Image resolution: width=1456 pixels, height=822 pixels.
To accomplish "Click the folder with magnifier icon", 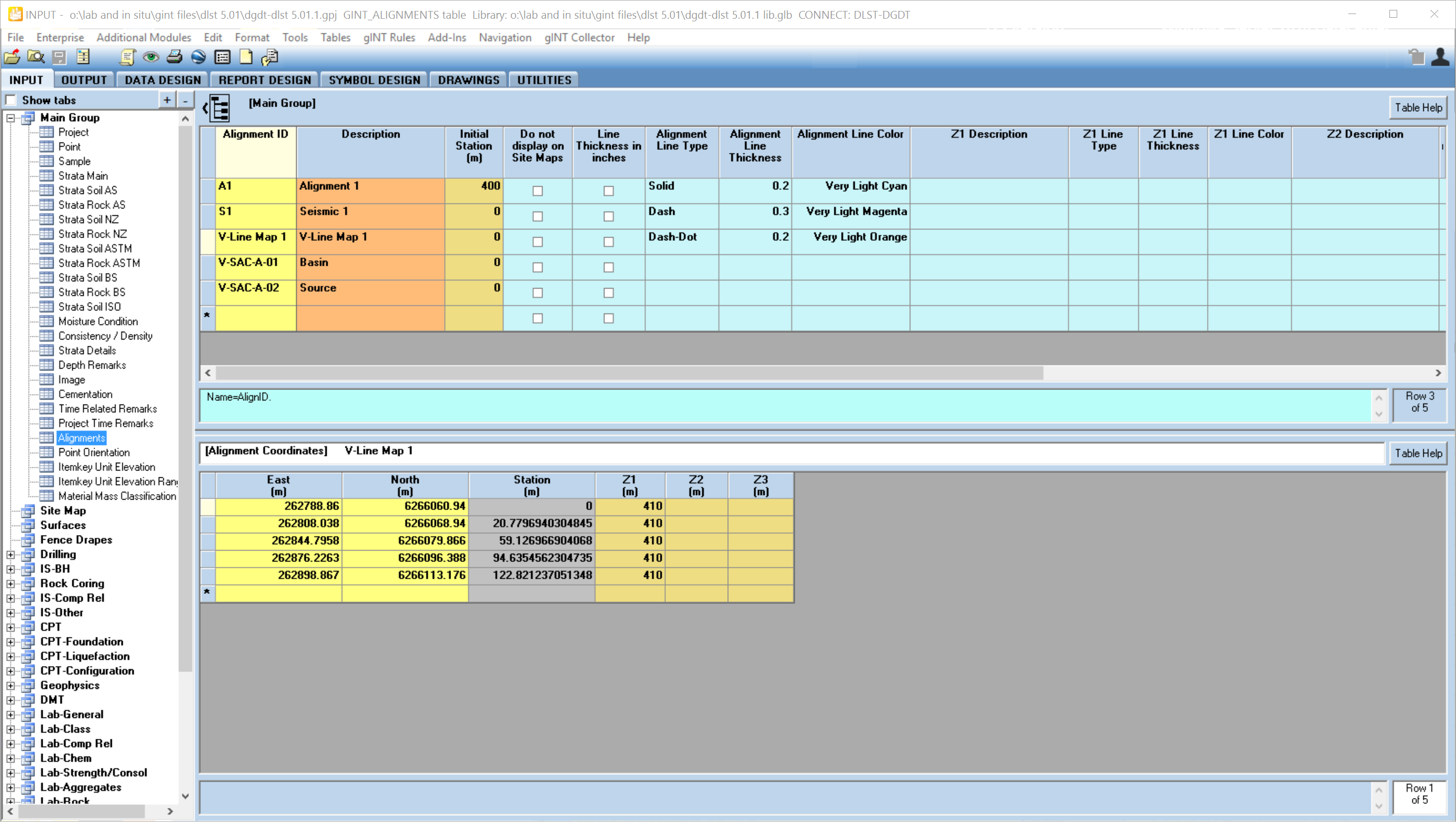I will coord(35,57).
